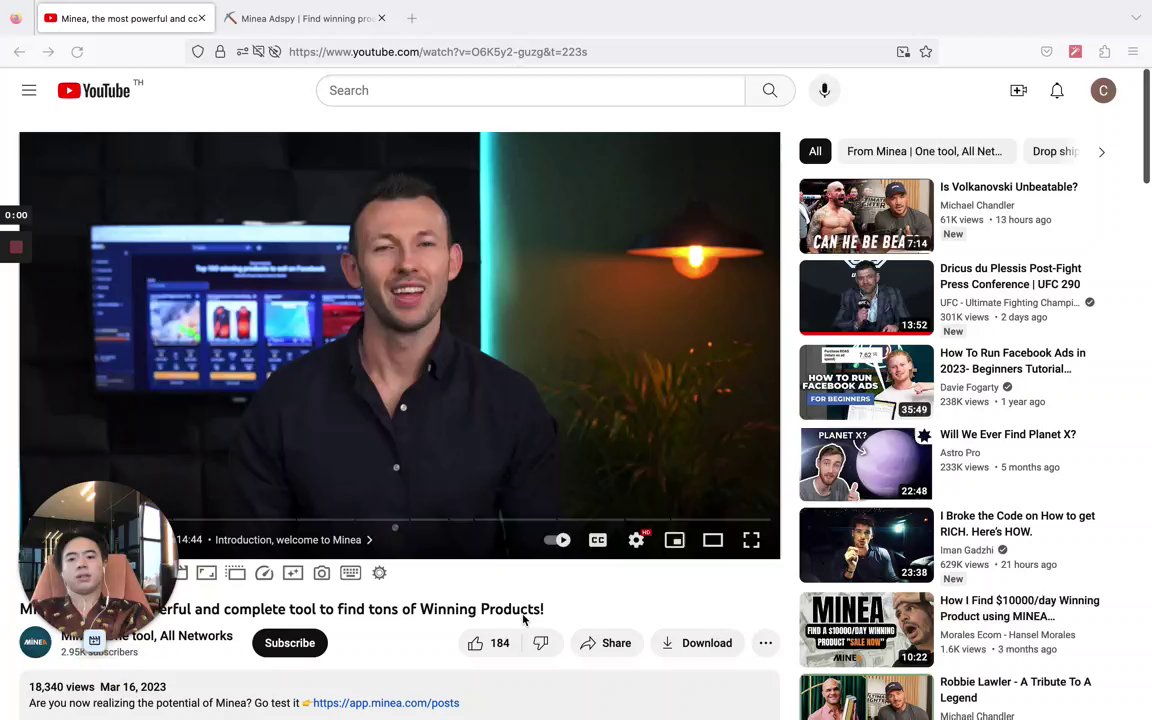Close the 'Minea Adspy' browser tab

(381, 18)
